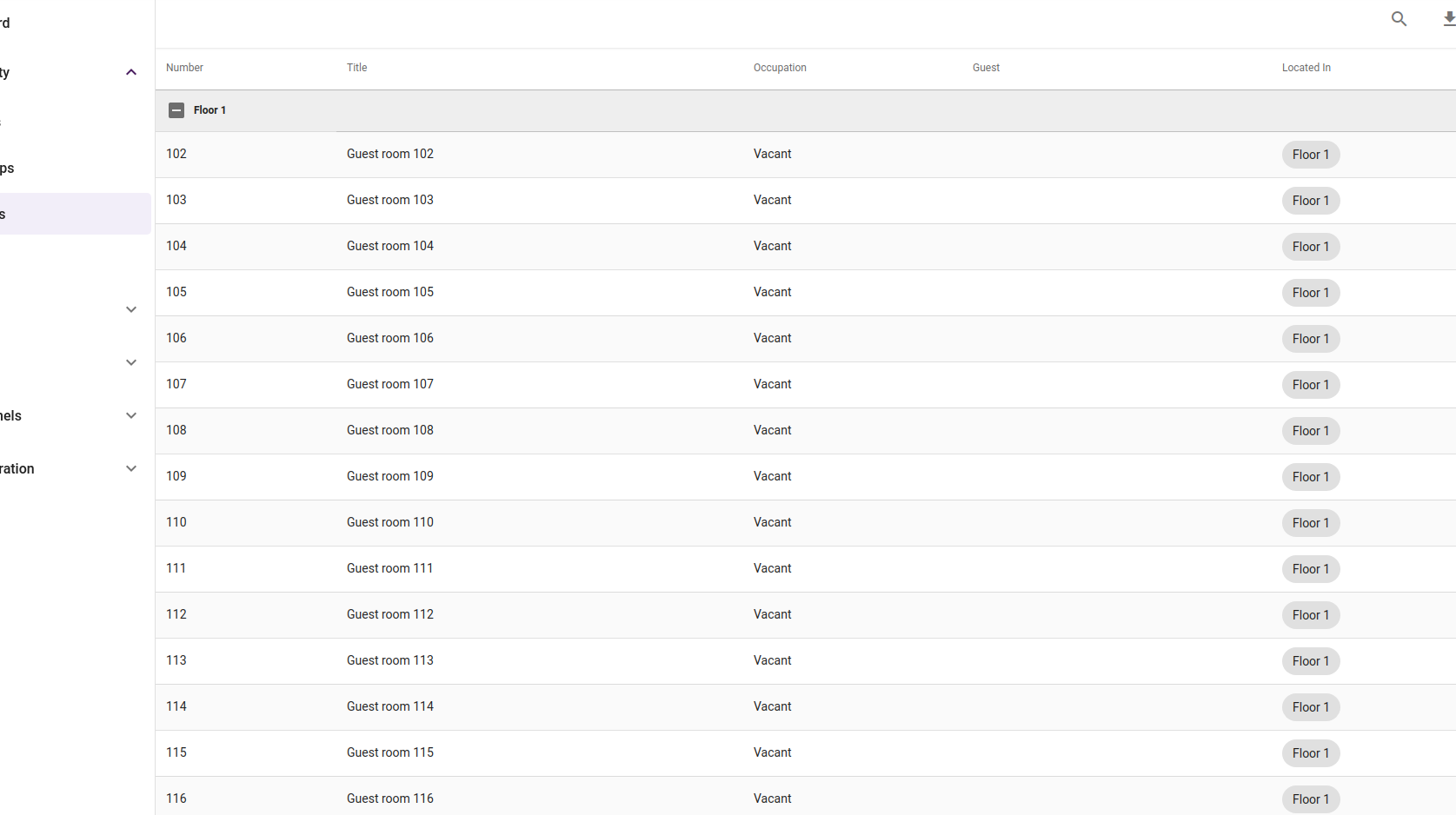Click the Located In column header
1456x815 pixels.
pos(1306,68)
